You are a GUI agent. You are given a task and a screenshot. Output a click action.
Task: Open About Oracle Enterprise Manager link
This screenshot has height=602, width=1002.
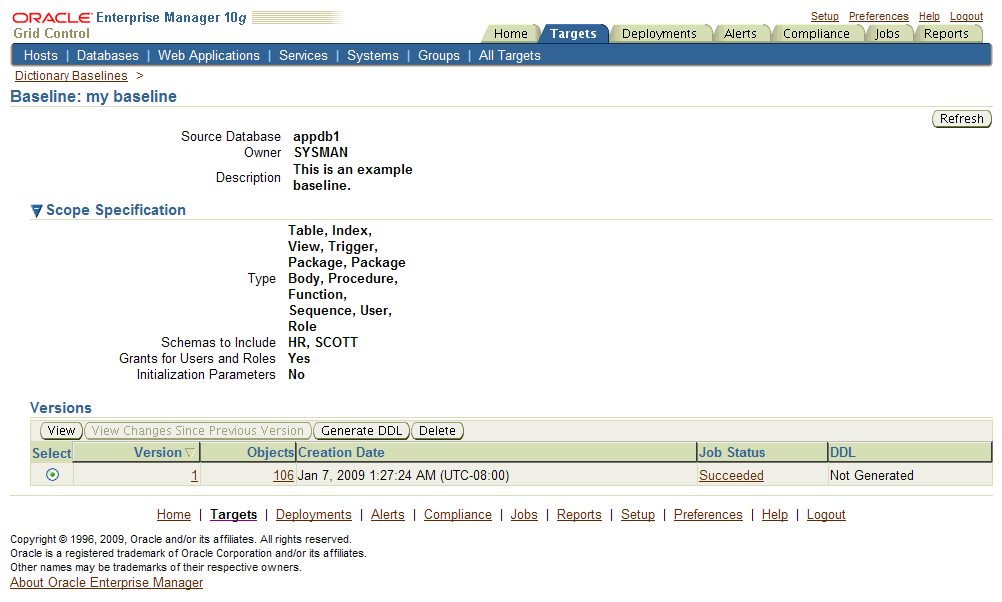coord(106,582)
